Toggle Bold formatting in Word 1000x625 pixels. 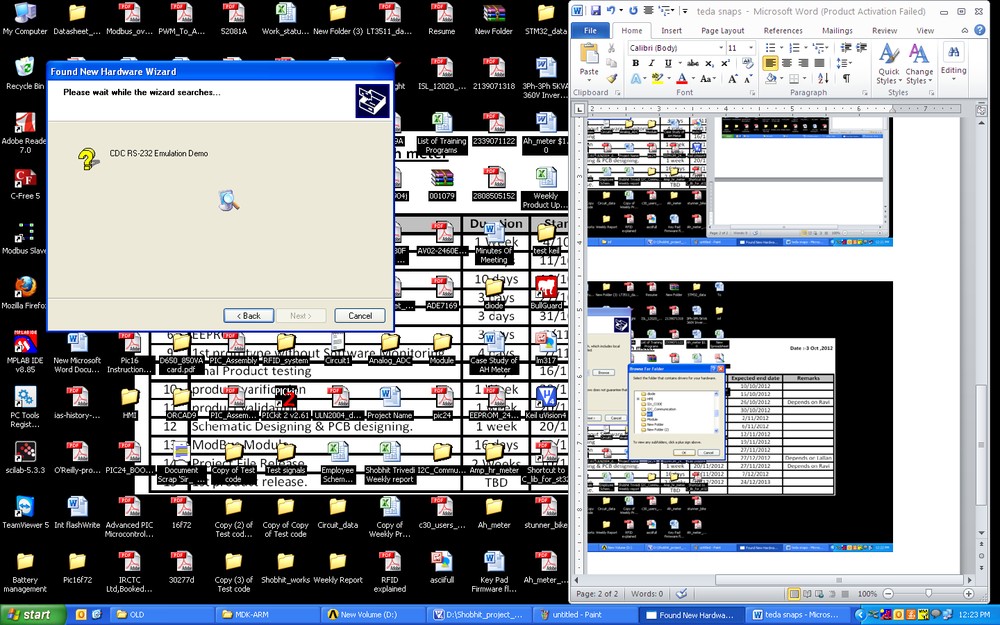tap(635, 63)
